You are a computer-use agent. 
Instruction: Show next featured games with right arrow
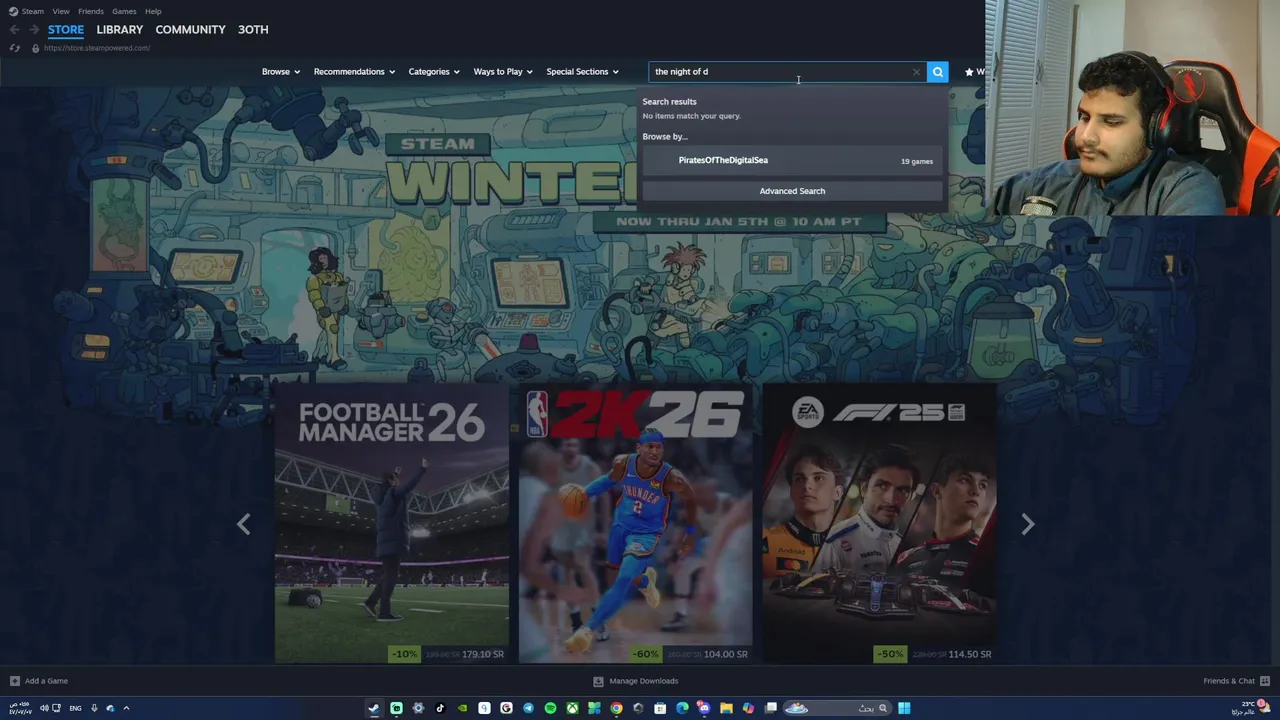(x=1027, y=524)
